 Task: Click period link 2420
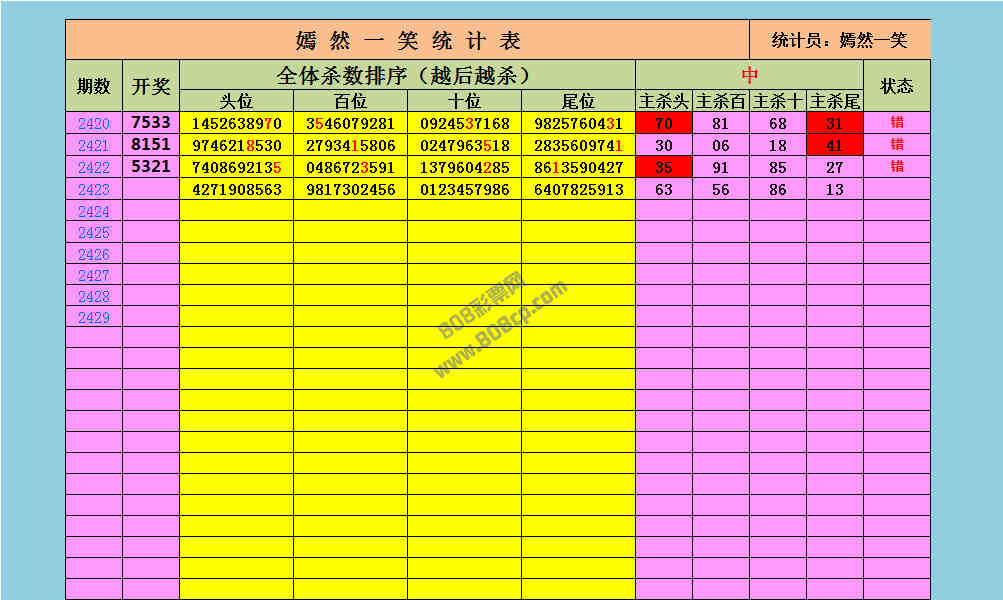pyautogui.click(x=94, y=124)
